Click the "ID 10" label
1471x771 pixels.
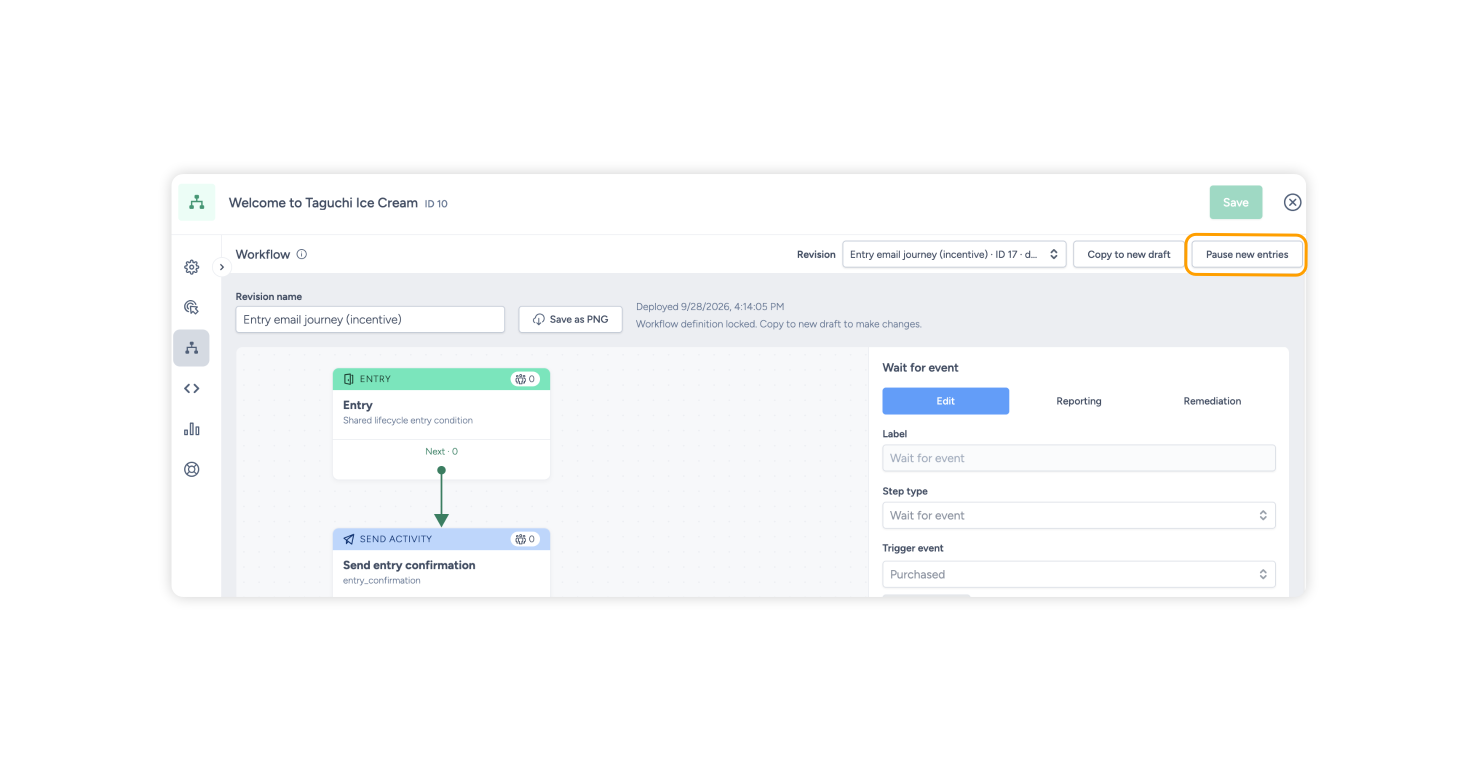436,204
